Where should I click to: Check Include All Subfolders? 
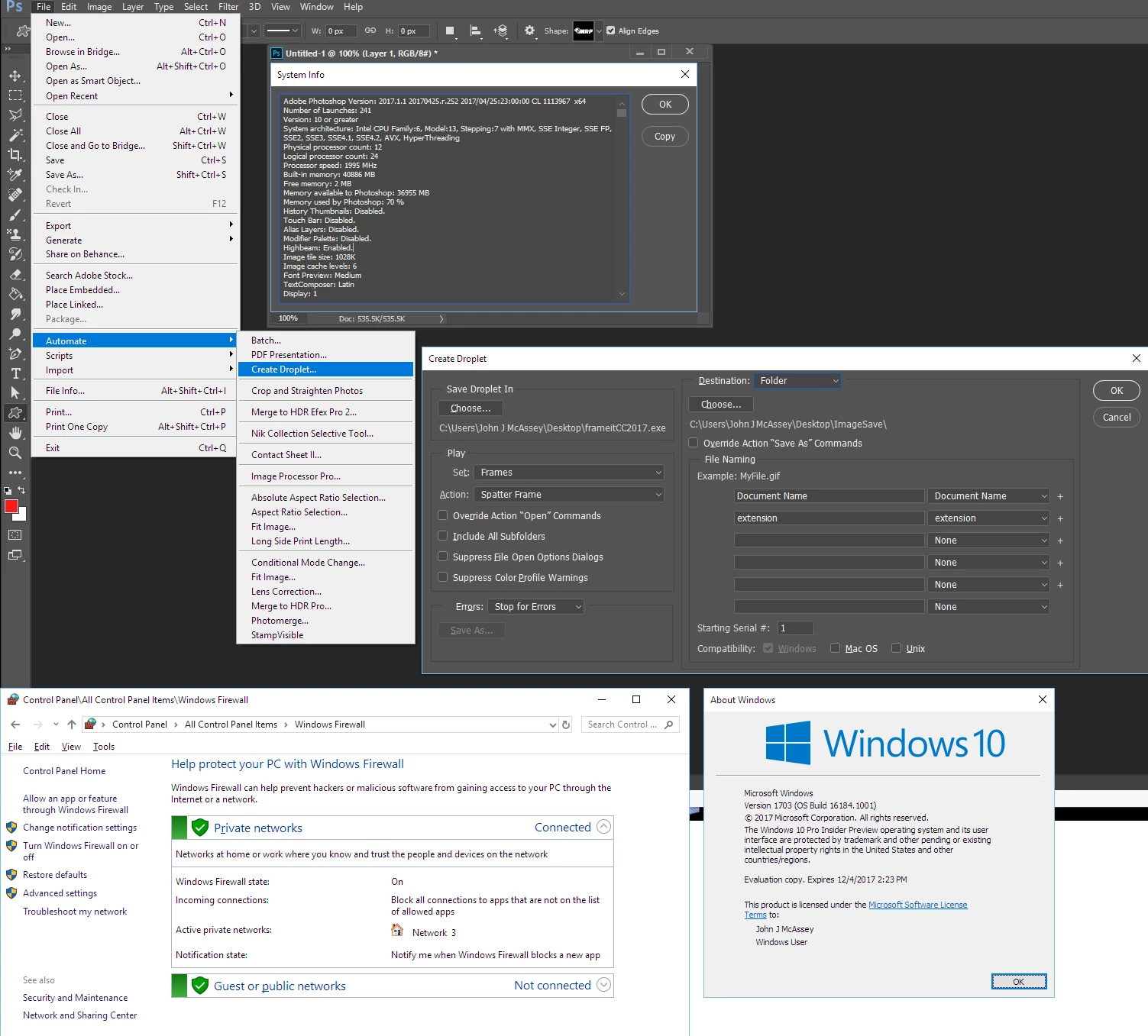pyautogui.click(x=442, y=536)
